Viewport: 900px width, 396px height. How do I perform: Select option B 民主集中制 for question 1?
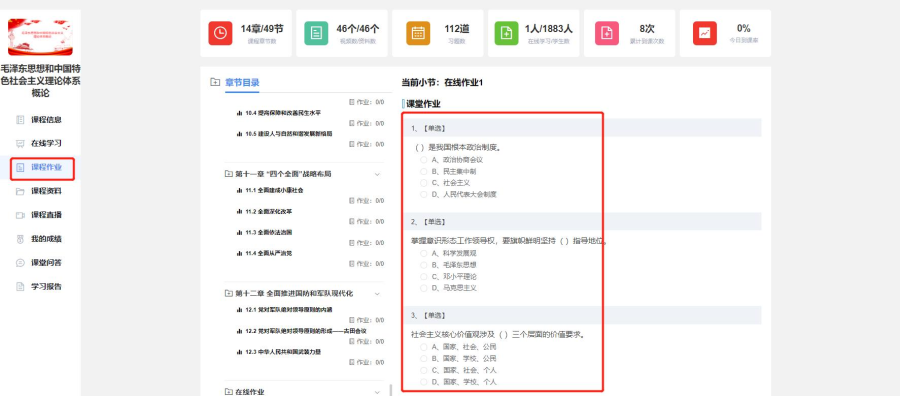(424, 172)
